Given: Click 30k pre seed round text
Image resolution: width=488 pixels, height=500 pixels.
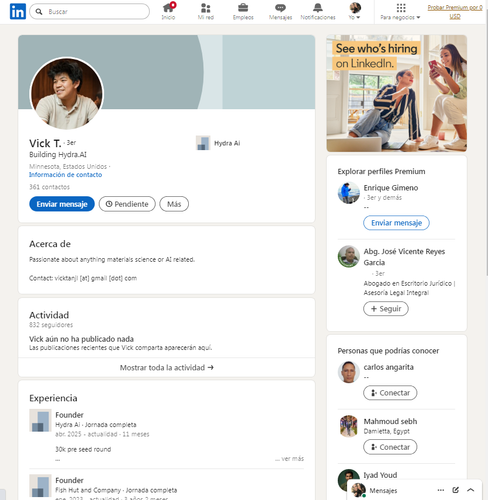Looking at the screenshot, I should (x=83, y=449).
